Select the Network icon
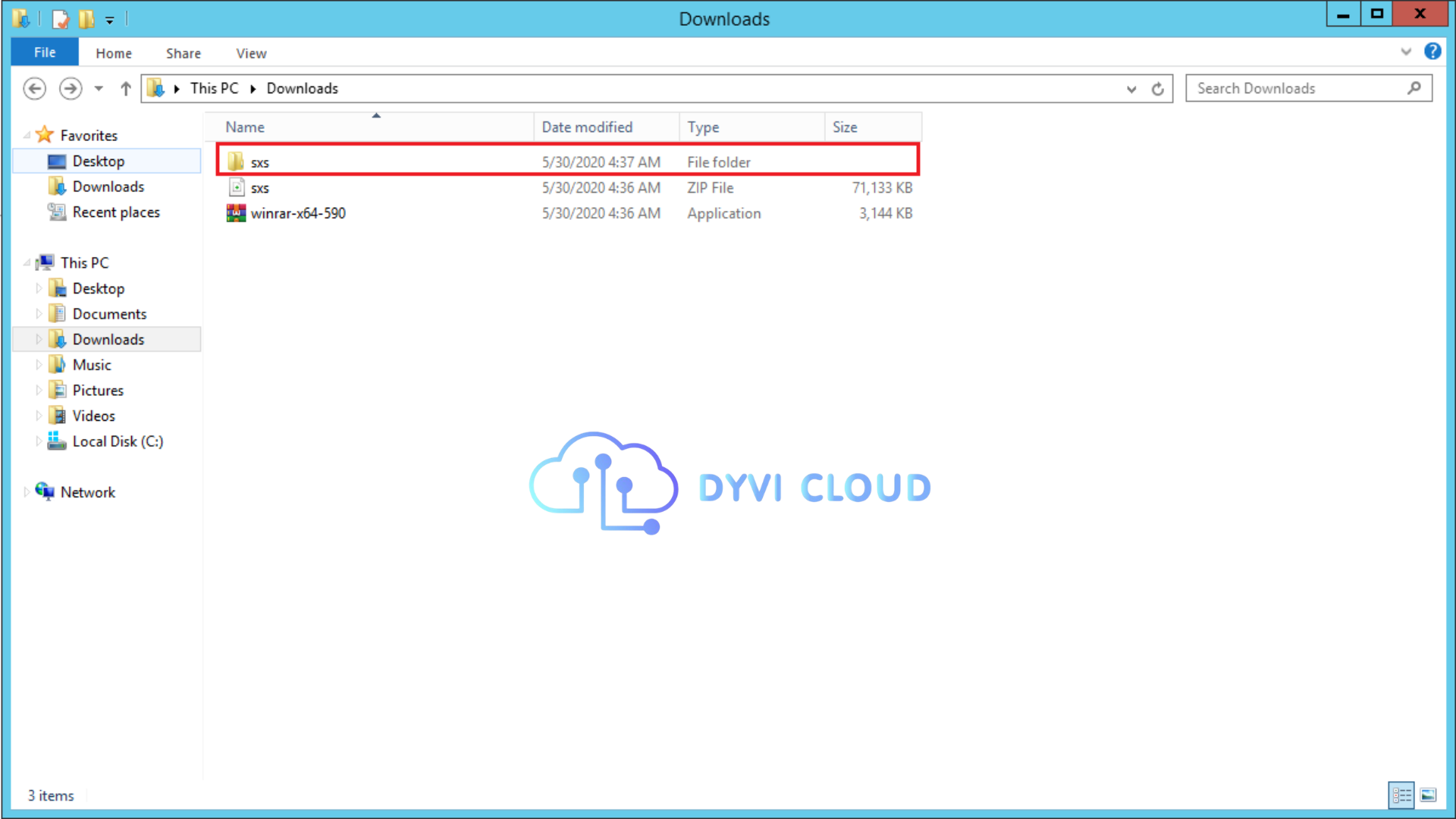1456x819 pixels. pyautogui.click(x=45, y=491)
